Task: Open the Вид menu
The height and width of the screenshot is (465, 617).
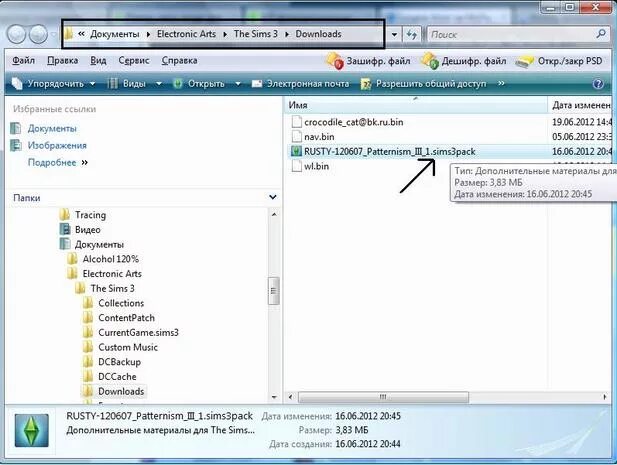Action: pos(98,61)
